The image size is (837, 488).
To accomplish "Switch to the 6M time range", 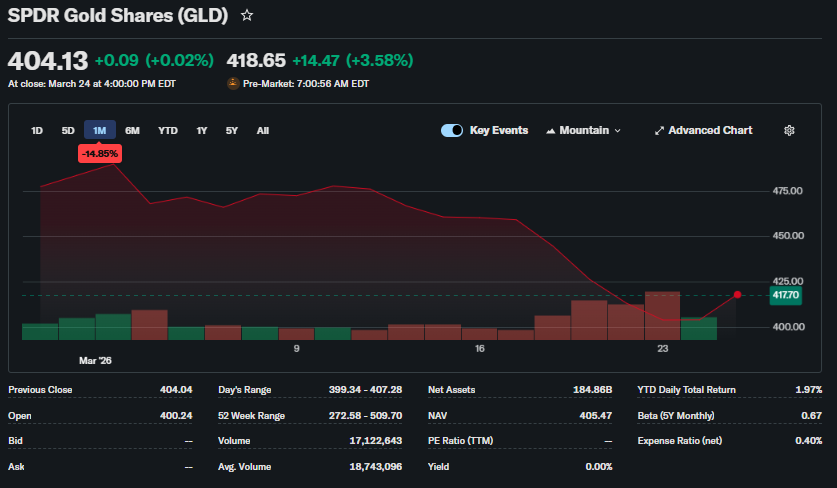I will pyautogui.click(x=132, y=131).
